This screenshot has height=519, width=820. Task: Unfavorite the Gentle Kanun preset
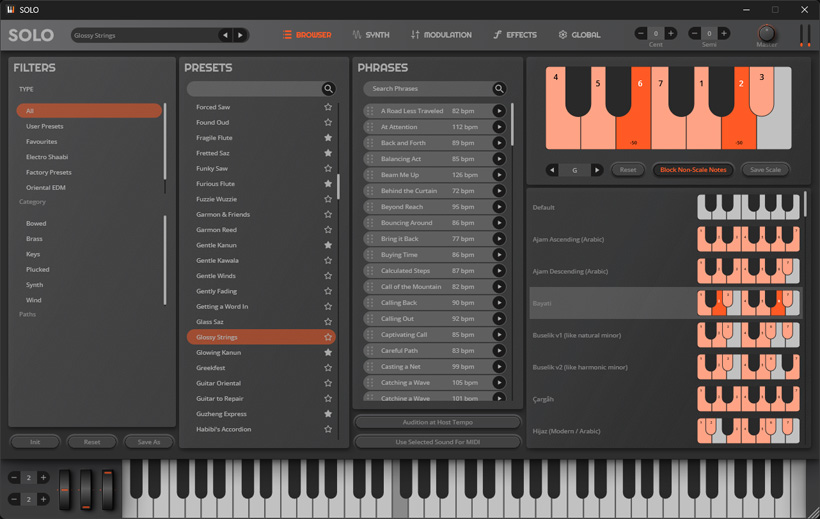[x=327, y=245]
